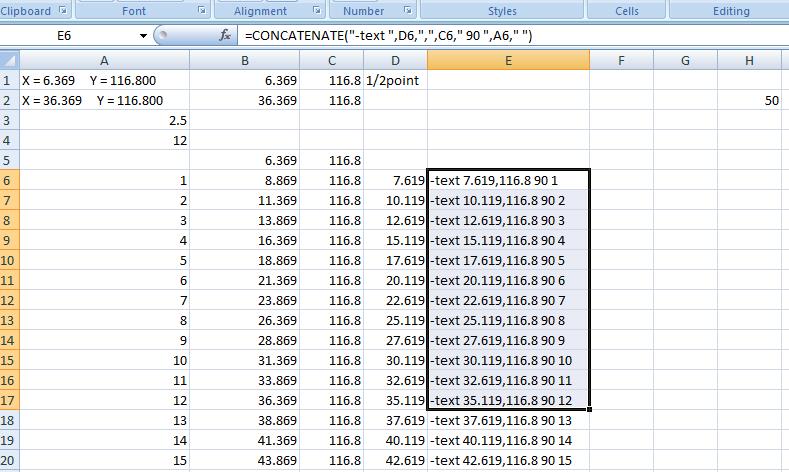Click cell B17 containing 36.369
The width and height of the screenshot is (789, 472).
(x=245, y=400)
